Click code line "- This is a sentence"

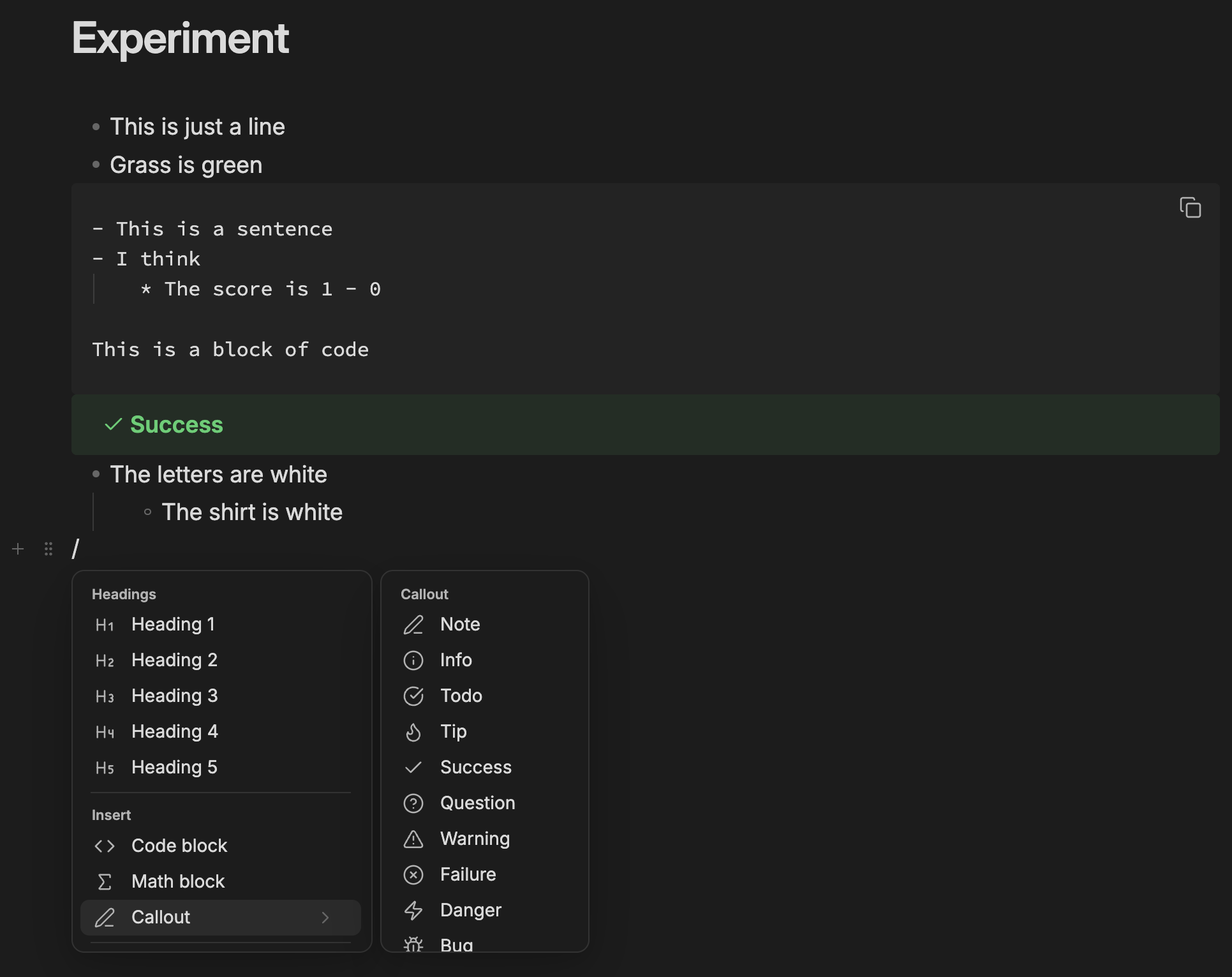click(x=212, y=229)
